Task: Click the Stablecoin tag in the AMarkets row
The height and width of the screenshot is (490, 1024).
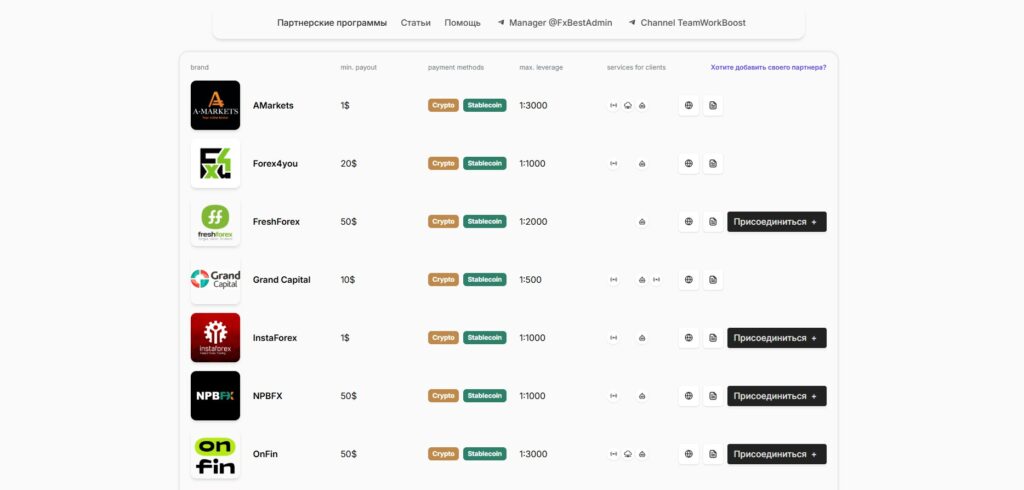Action: point(485,105)
